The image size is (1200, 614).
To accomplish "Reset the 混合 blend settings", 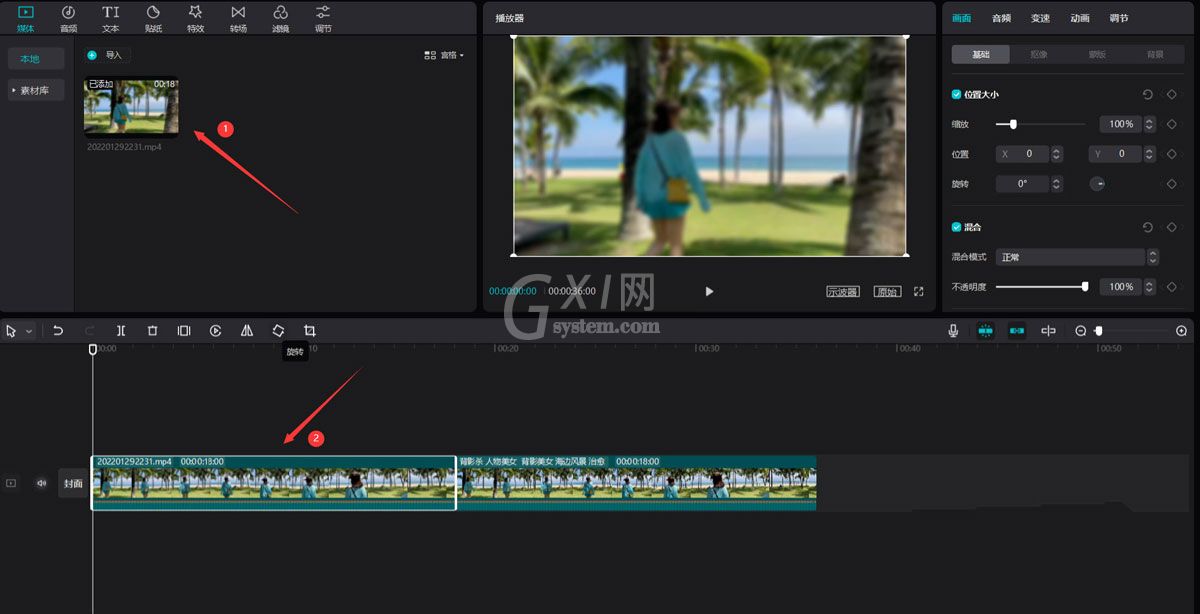I will coord(1148,227).
